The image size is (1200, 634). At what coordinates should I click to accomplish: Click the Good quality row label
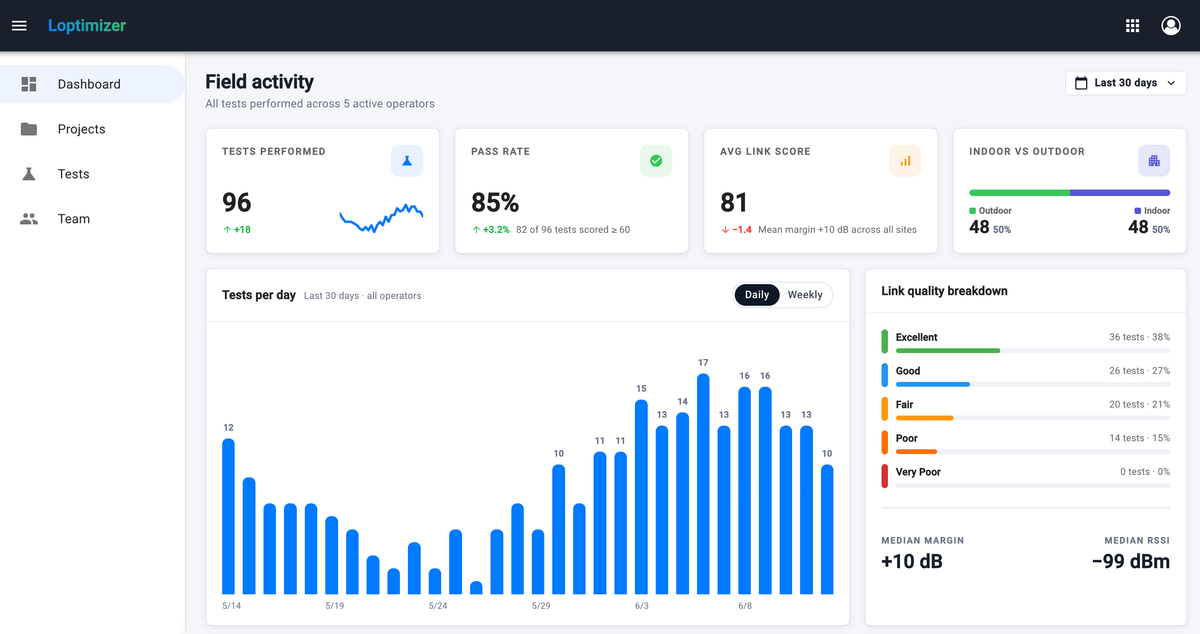point(908,371)
